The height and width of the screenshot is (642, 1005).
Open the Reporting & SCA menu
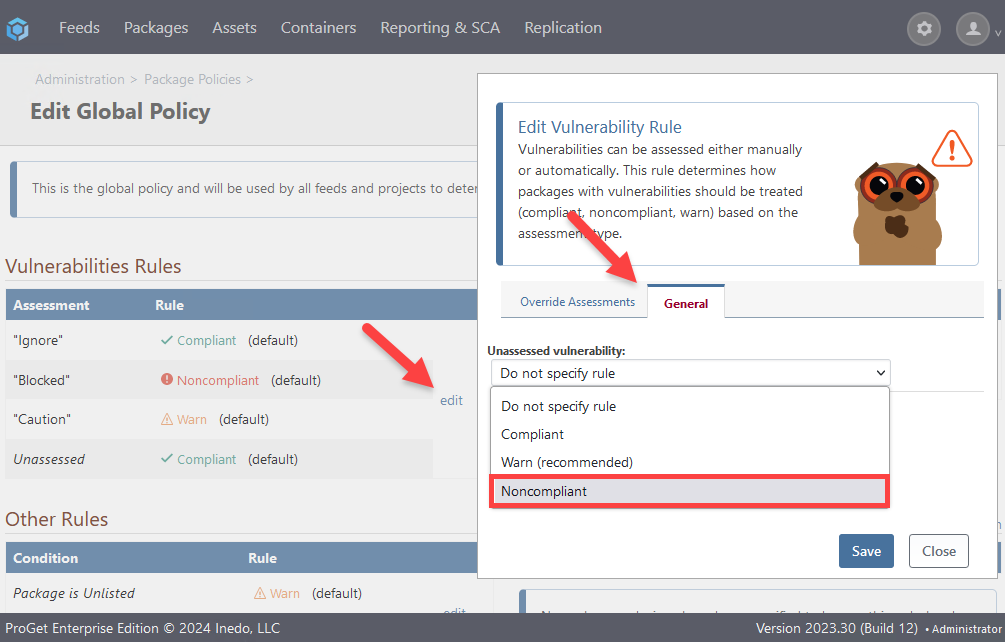tap(440, 28)
